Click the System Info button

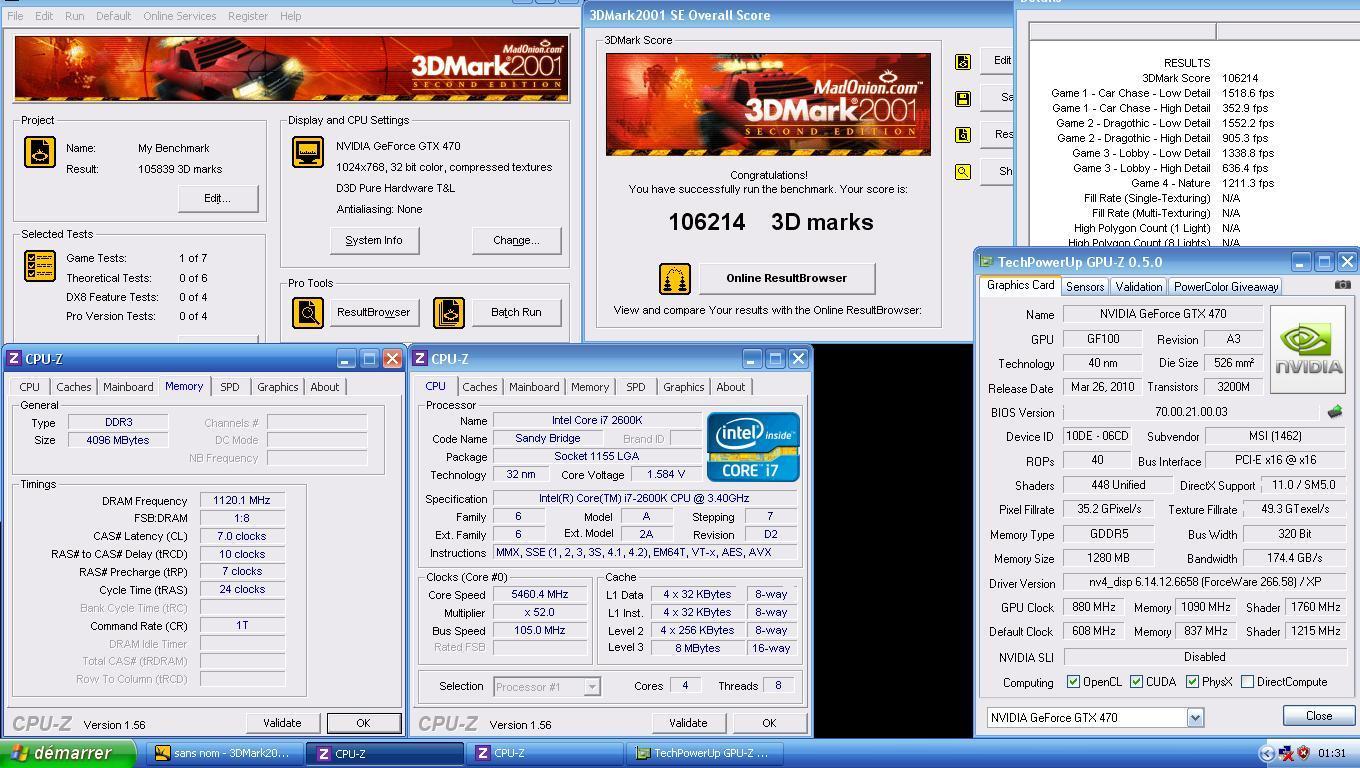pos(374,240)
